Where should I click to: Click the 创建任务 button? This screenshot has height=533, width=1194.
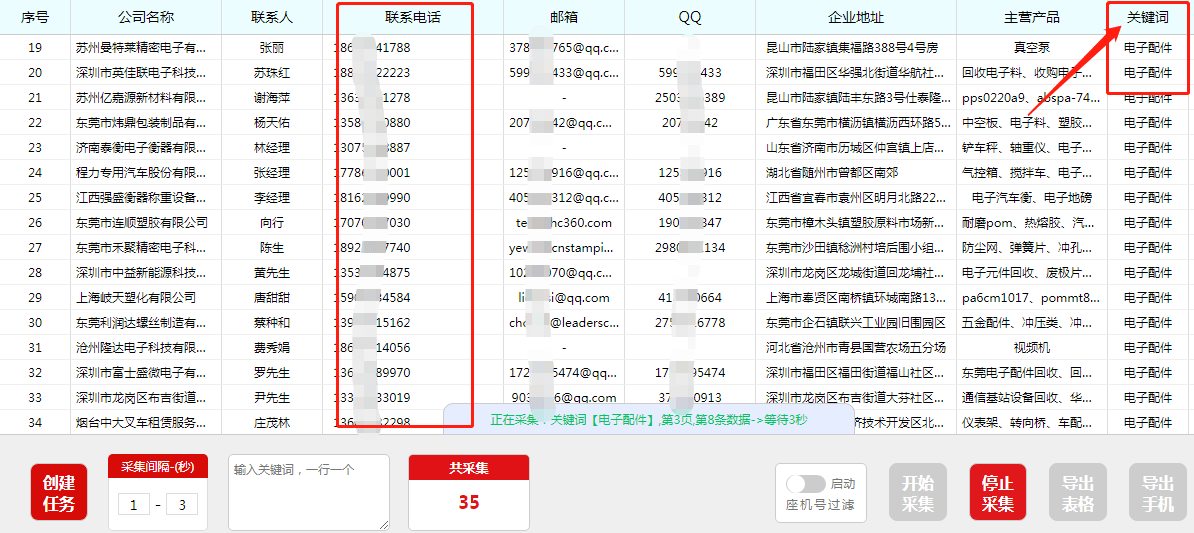point(59,493)
